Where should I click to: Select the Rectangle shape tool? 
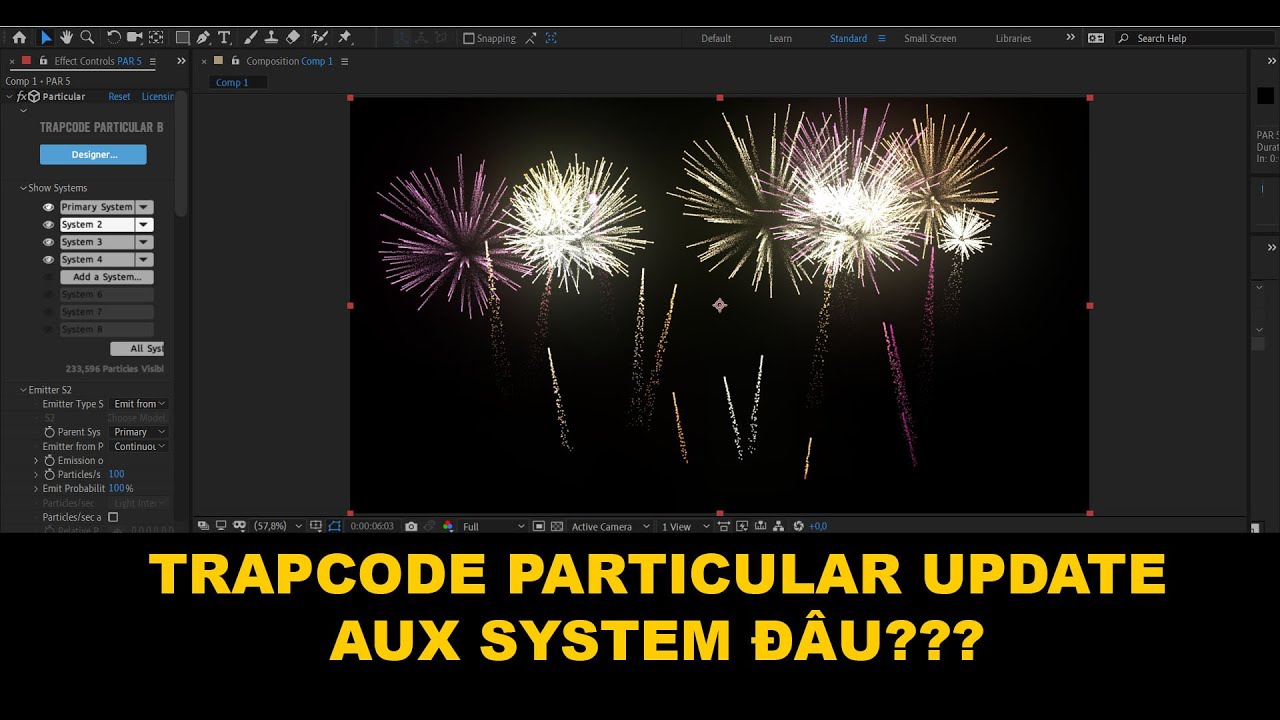[x=183, y=38]
